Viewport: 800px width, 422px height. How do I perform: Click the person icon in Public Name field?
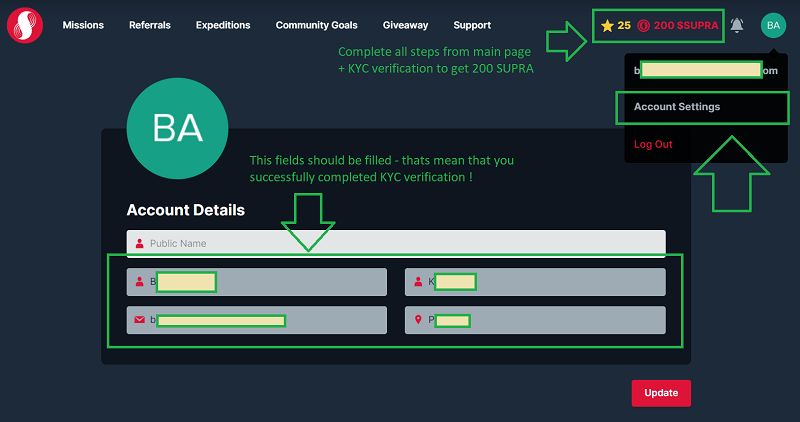(139, 243)
